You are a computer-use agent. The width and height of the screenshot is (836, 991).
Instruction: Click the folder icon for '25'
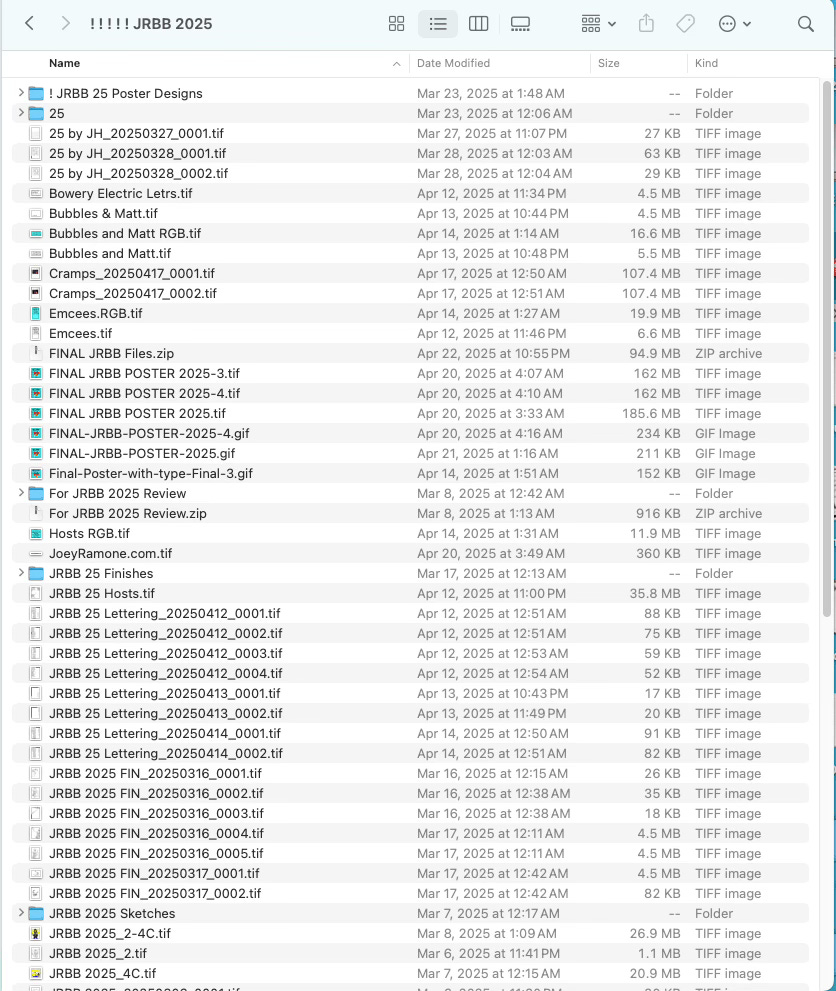[36, 114]
